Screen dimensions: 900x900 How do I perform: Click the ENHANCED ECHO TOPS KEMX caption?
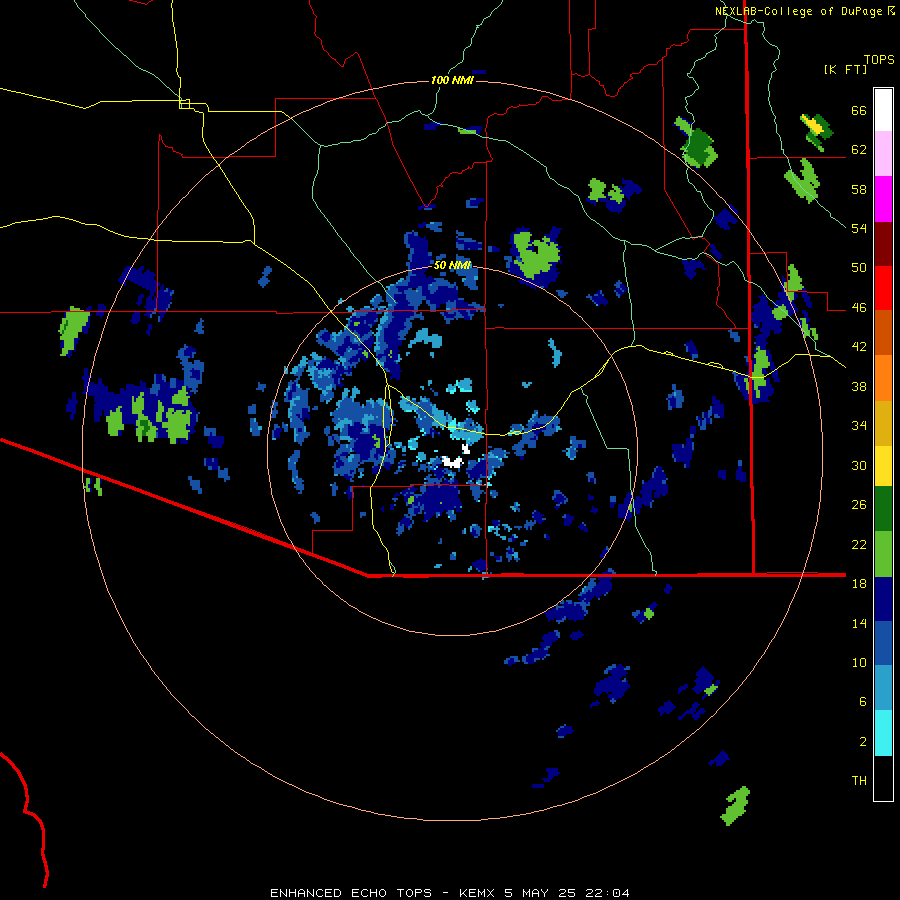click(x=450, y=893)
